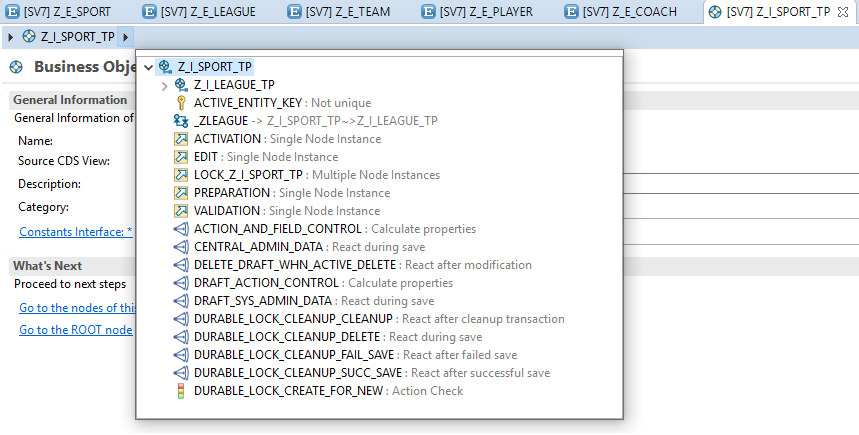Click the Z_E_PLAYER tab entity icon
The width and height of the screenshot is (859, 435).
(428, 12)
